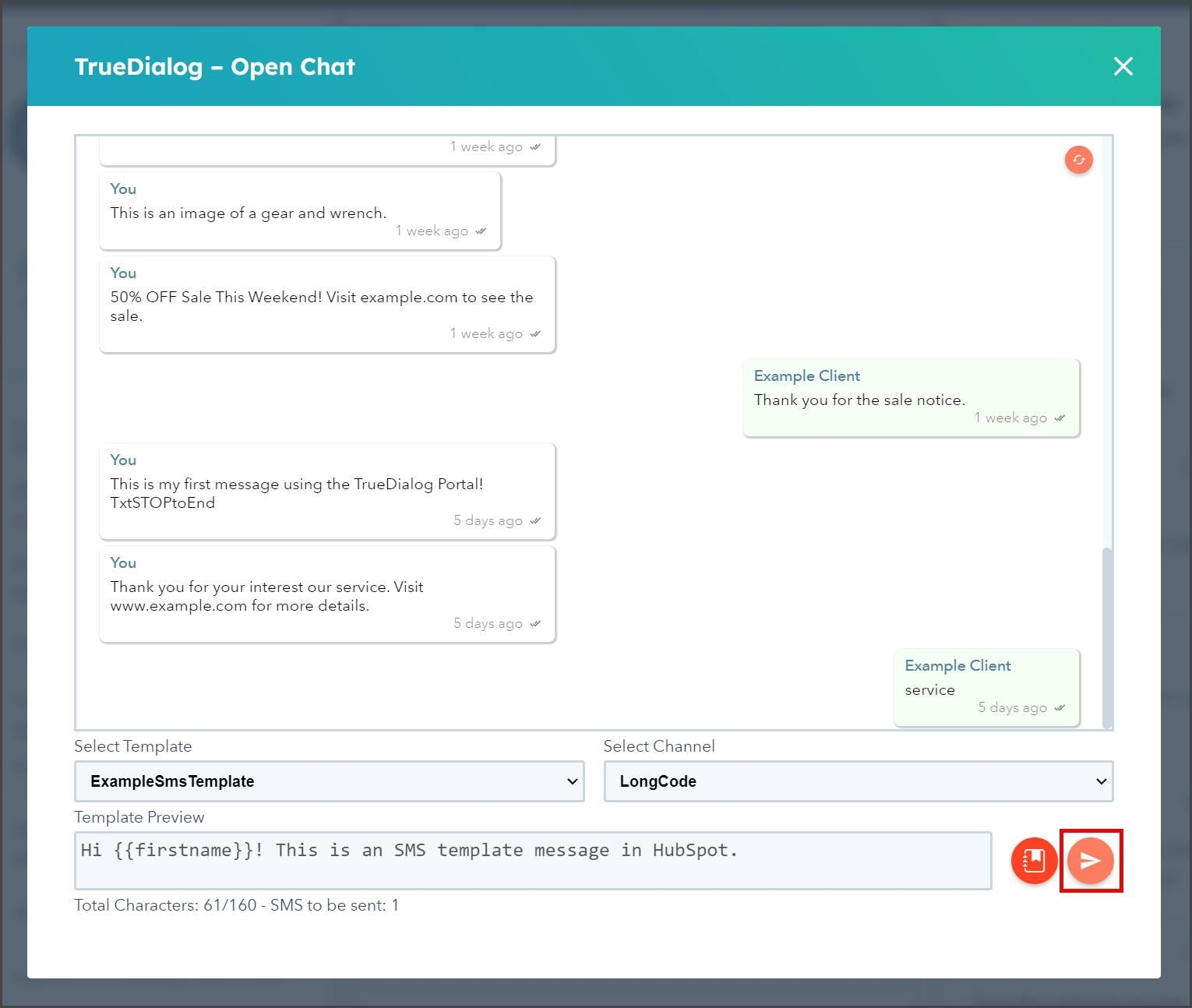Click checkmark on 'Thank you for the sale notice' message
Screen dimensions: 1192x1008
point(1060,418)
